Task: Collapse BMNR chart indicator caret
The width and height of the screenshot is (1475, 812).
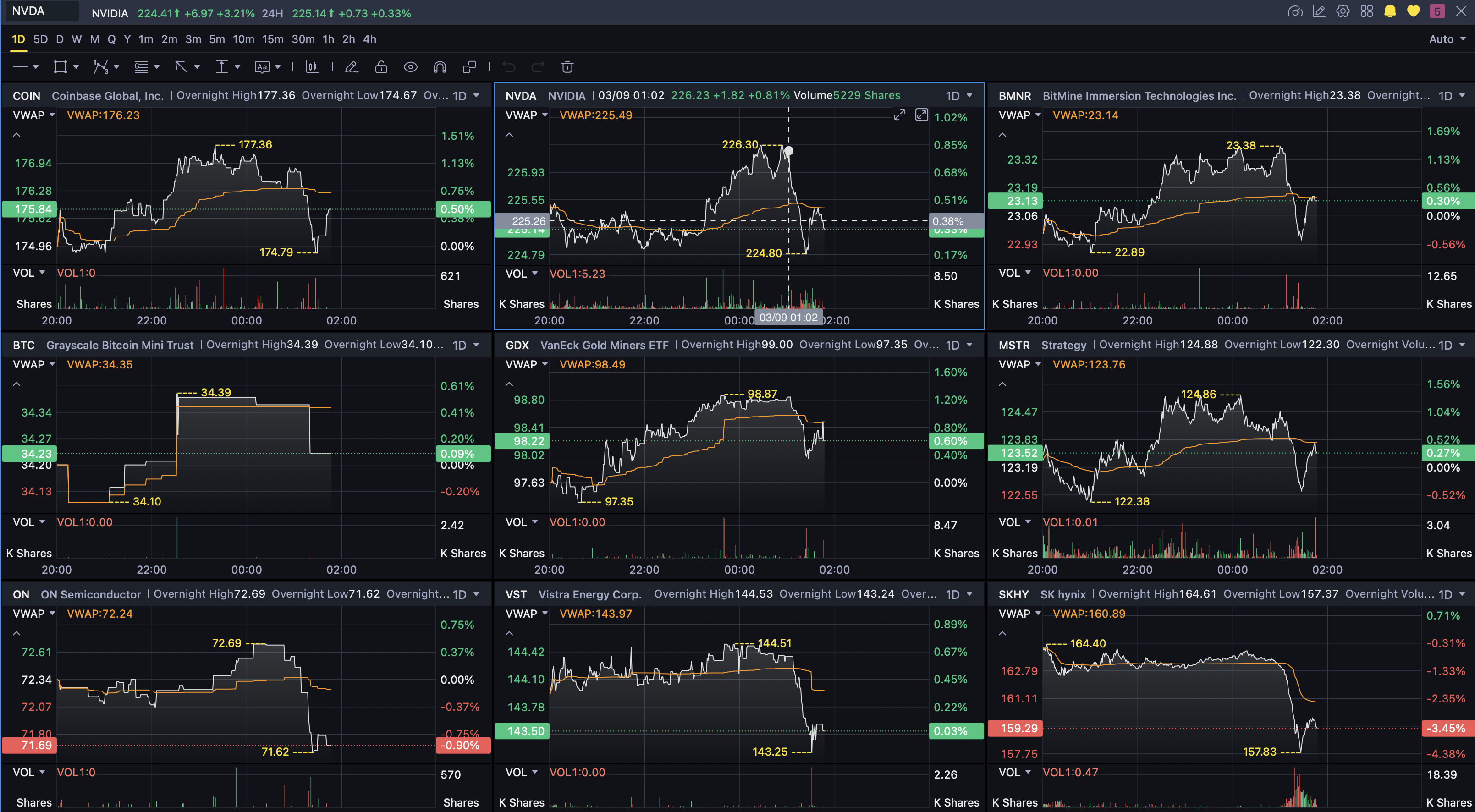Action: pyautogui.click(x=1002, y=135)
